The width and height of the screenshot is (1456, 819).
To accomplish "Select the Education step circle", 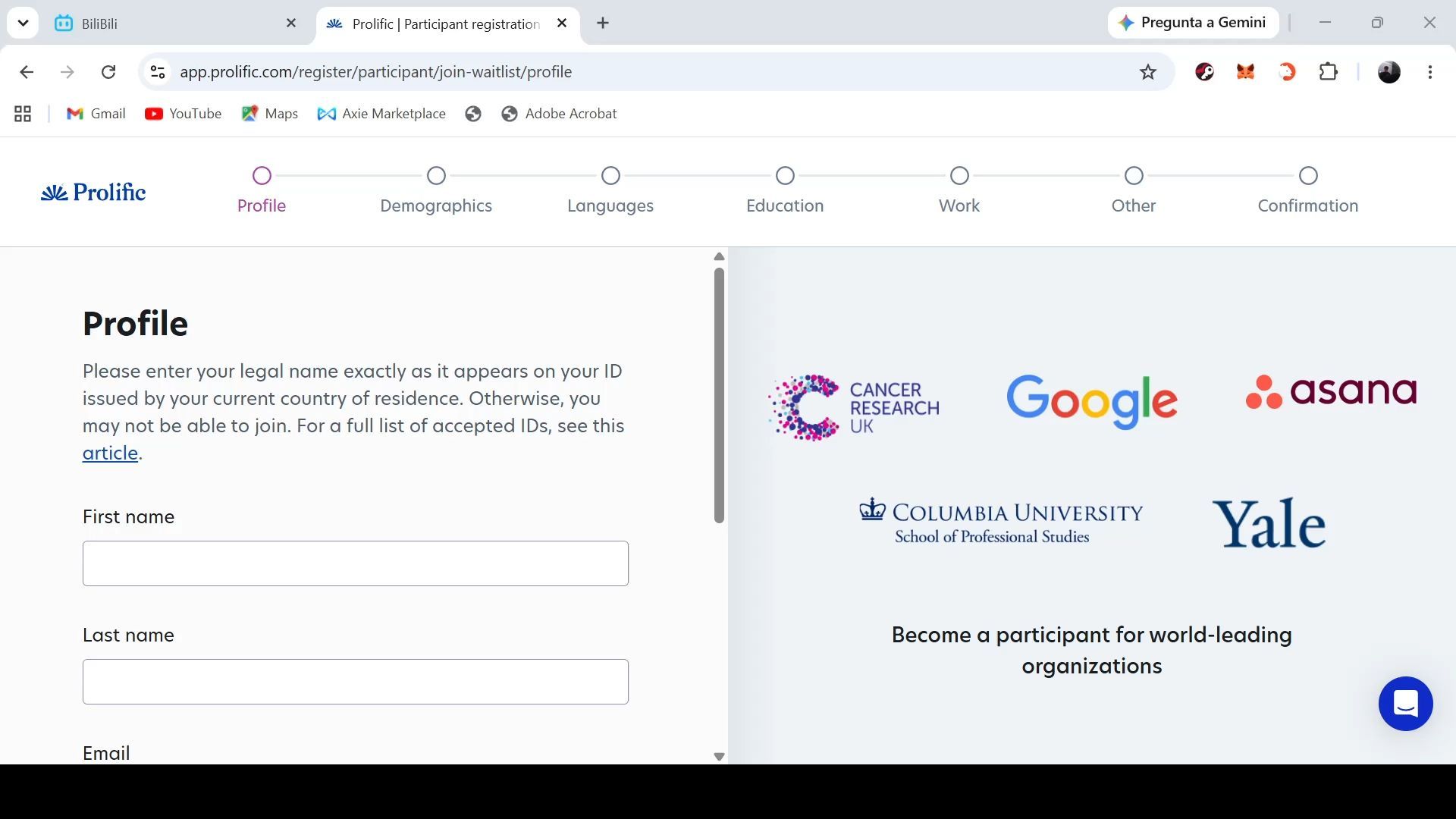I will coord(785,176).
